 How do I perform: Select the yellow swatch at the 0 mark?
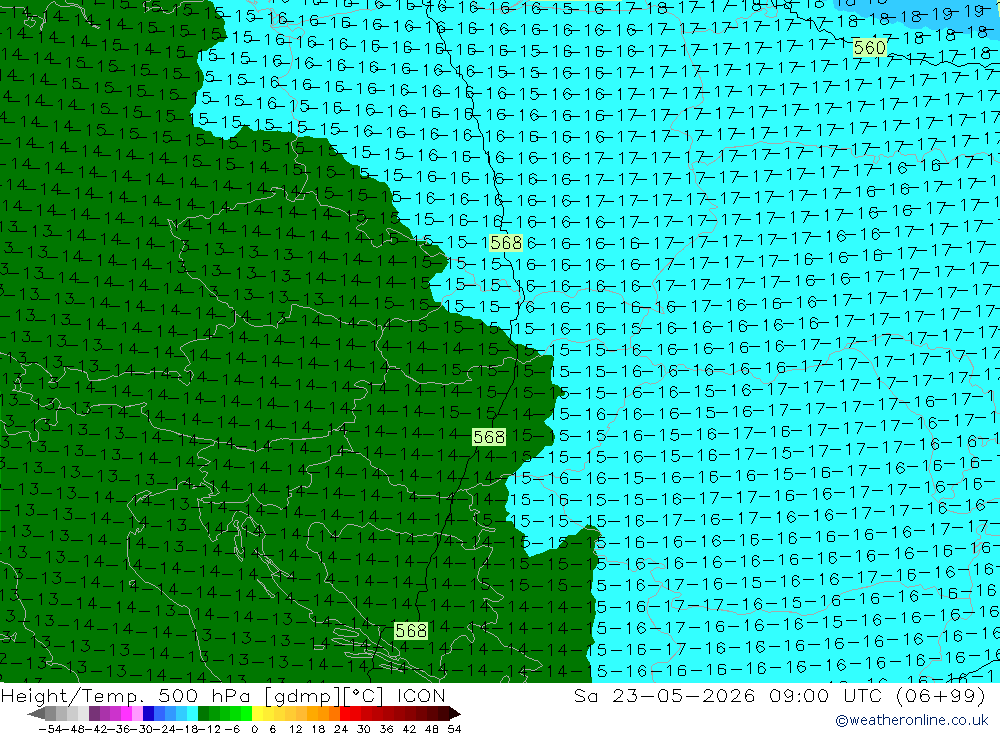point(258,714)
